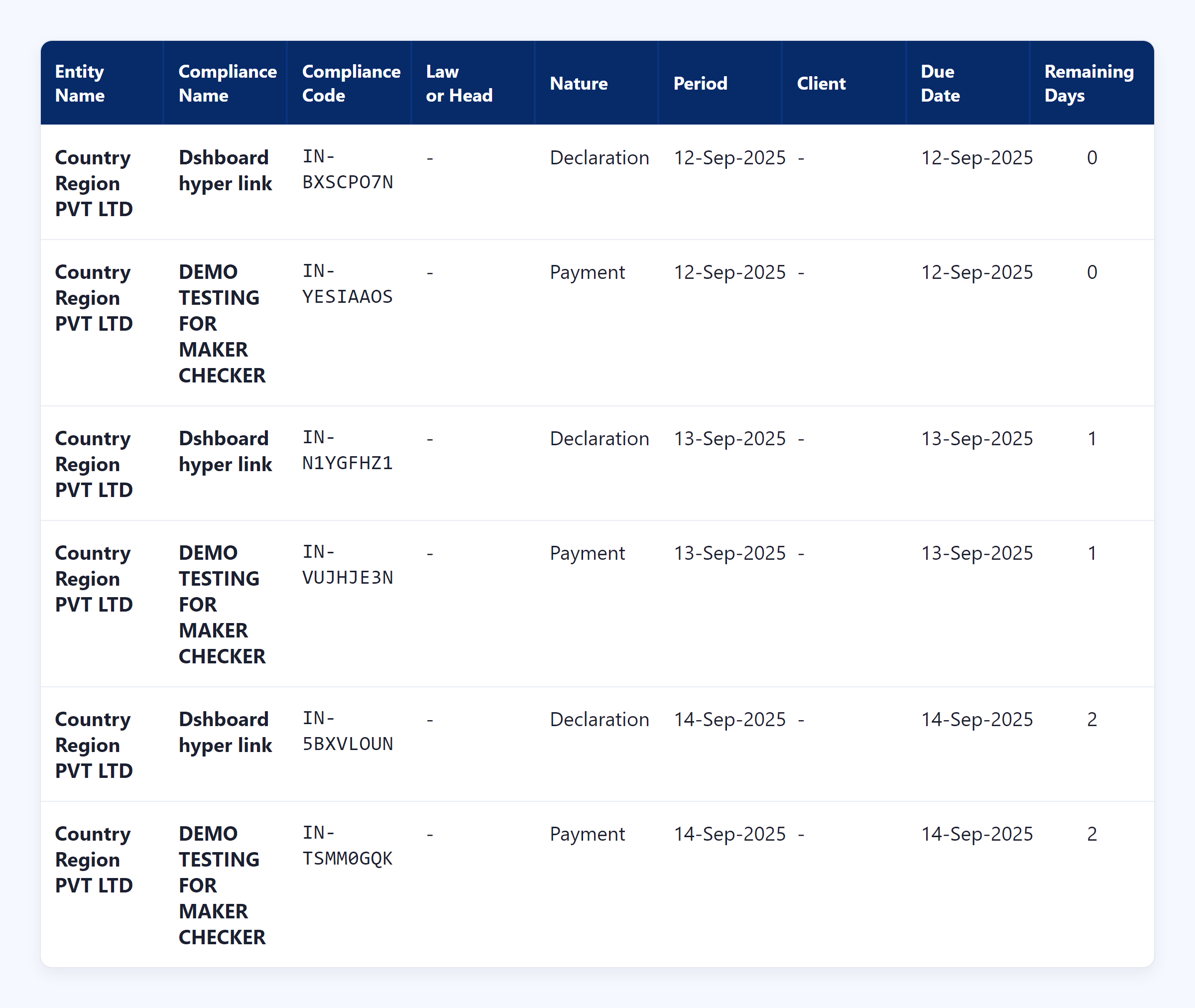1195x1008 pixels.
Task: Click Dshboard hyper link in IN-BXSCPO7N row
Action: 225,170
